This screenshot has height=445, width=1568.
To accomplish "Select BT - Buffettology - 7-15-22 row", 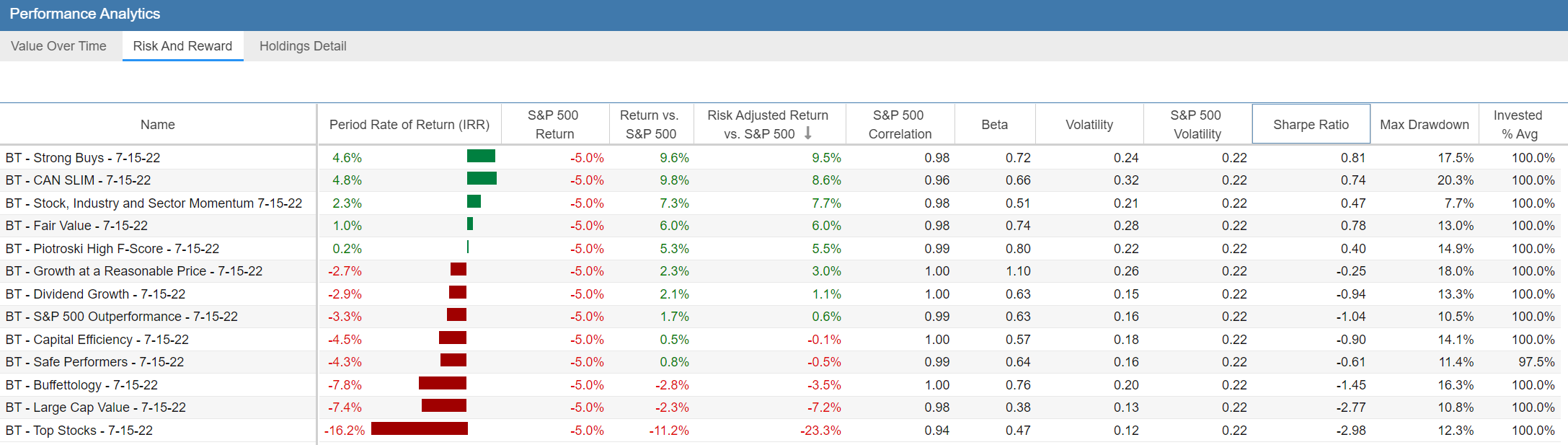I will point(81,385).
